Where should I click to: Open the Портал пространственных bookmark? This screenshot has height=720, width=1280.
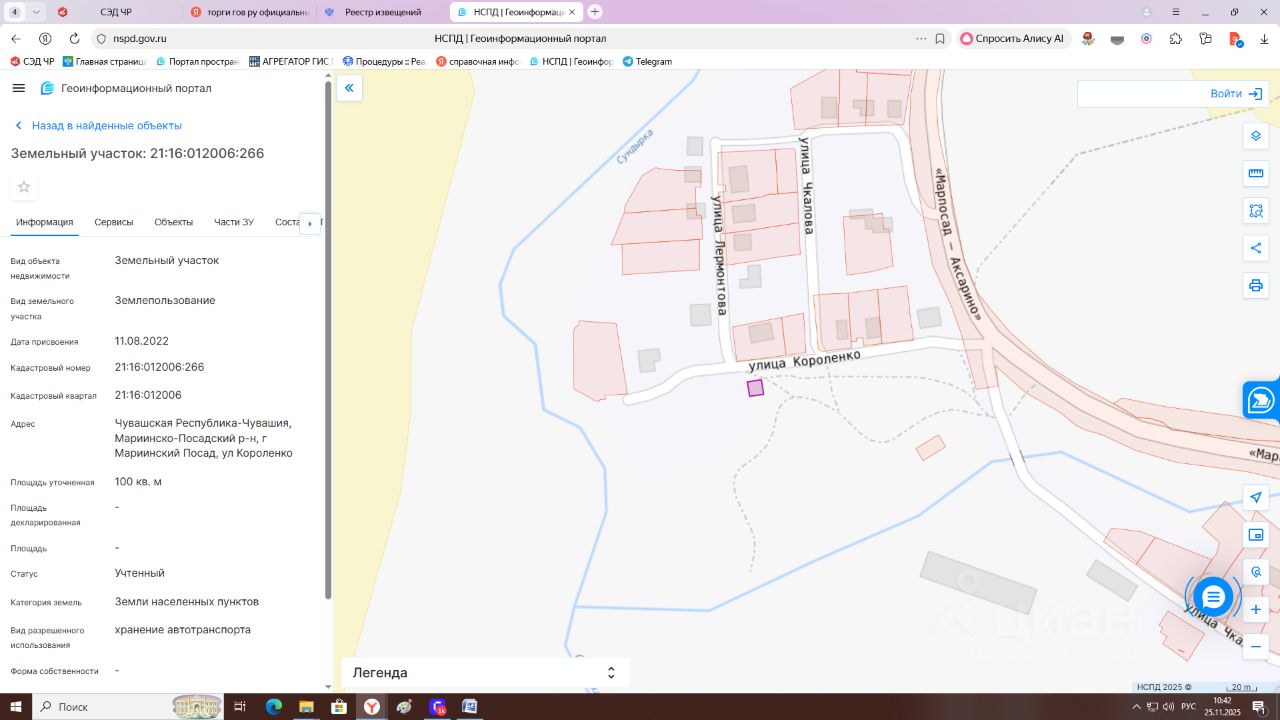pyautogui.click(x=197, y=62)
